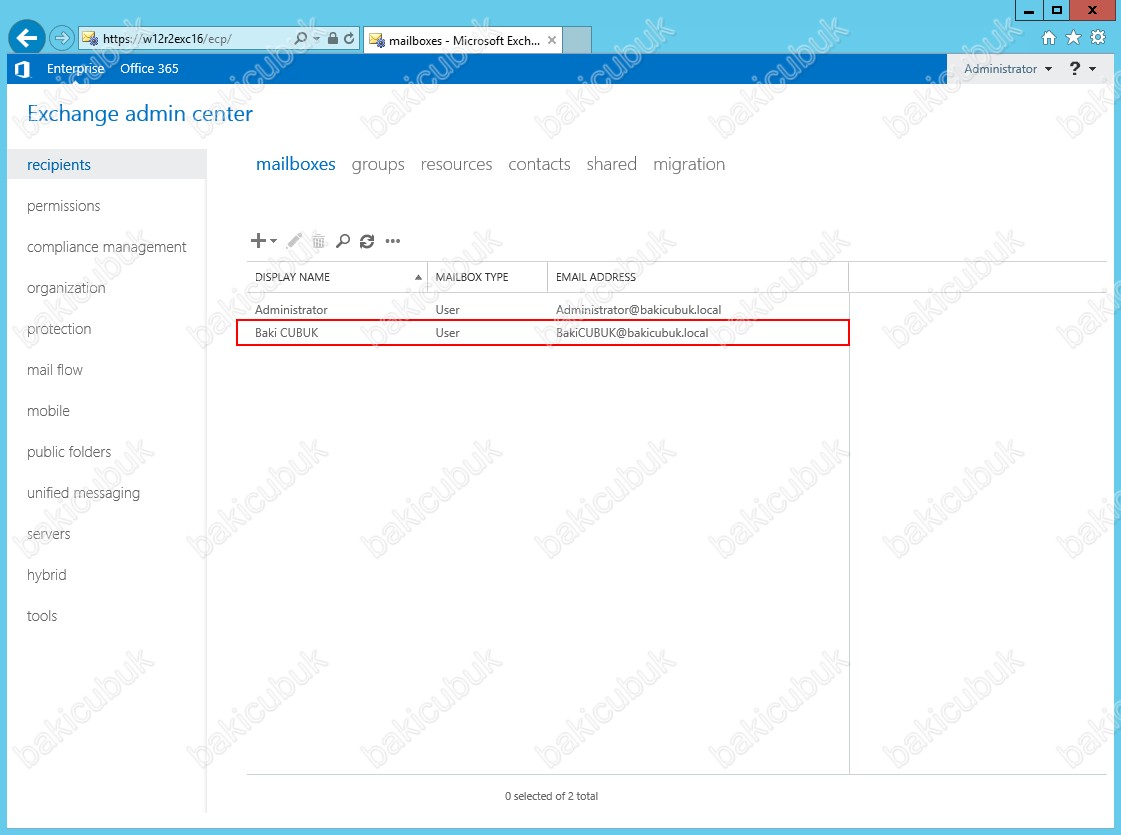Click the refresh icon in mailbox toolbar
The height and width of the screenshot is (835, 1121).
(x=367, y=241)
